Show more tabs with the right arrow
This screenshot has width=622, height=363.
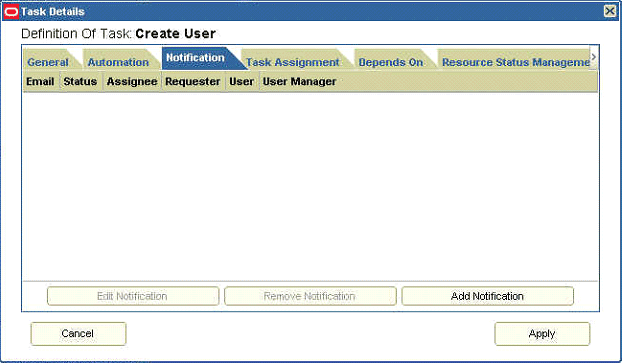point(593,57)
